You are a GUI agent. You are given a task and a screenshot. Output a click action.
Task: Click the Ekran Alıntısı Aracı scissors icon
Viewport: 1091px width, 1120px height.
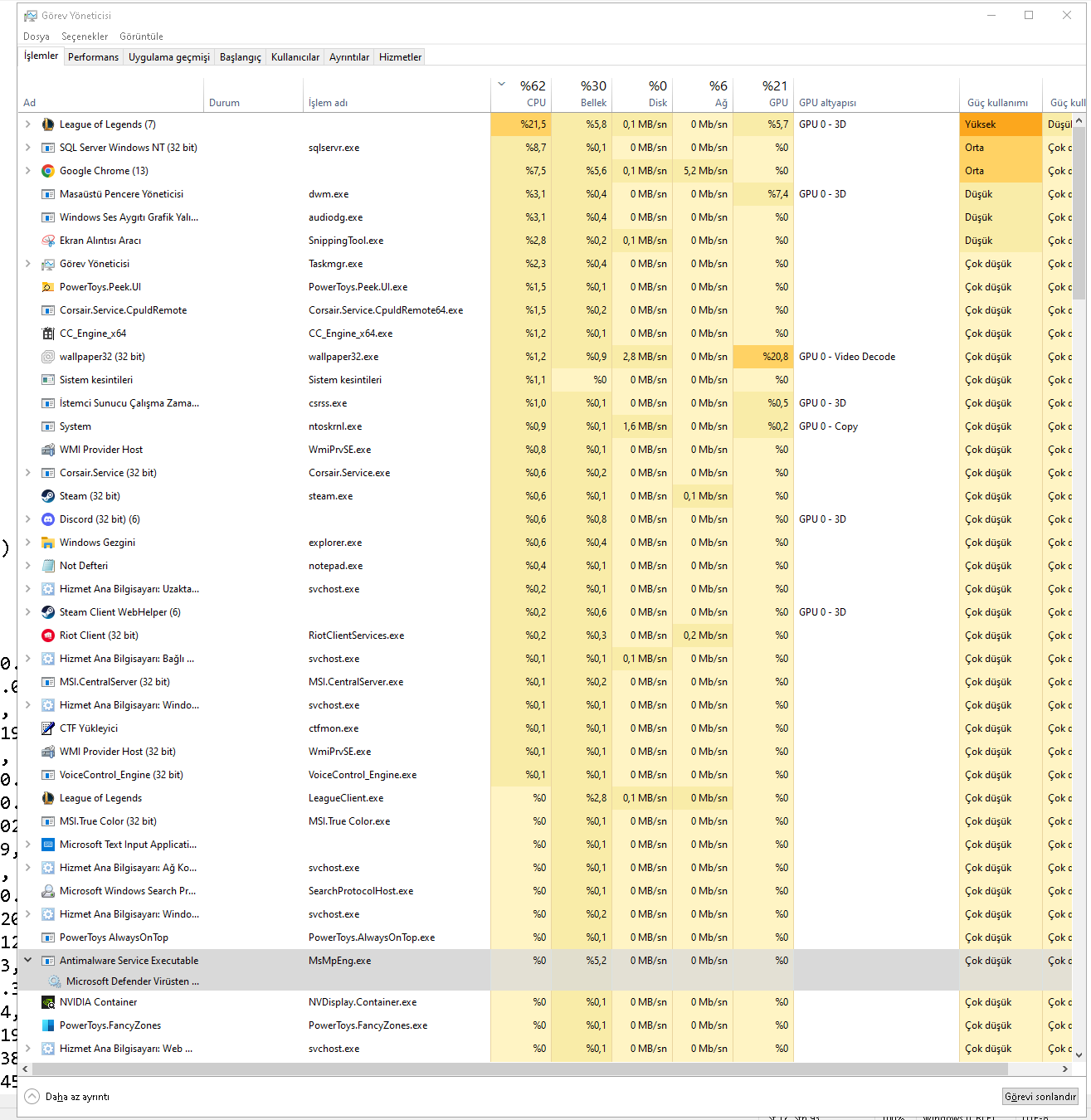coord(48,241)
